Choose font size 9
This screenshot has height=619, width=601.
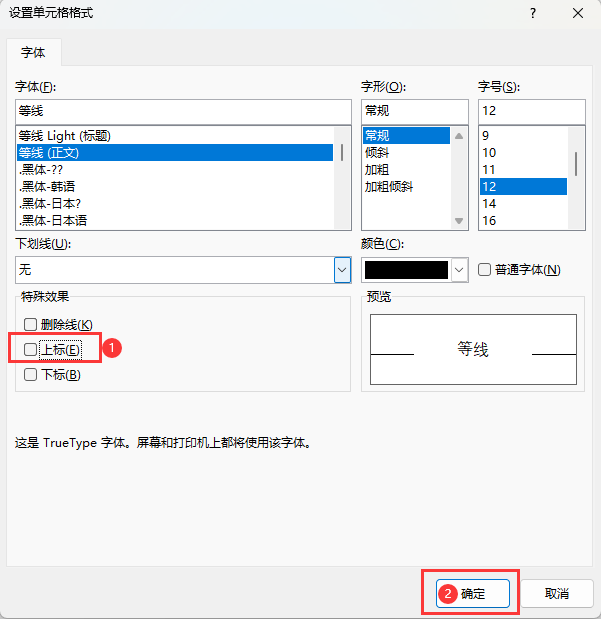pos(523,136)
